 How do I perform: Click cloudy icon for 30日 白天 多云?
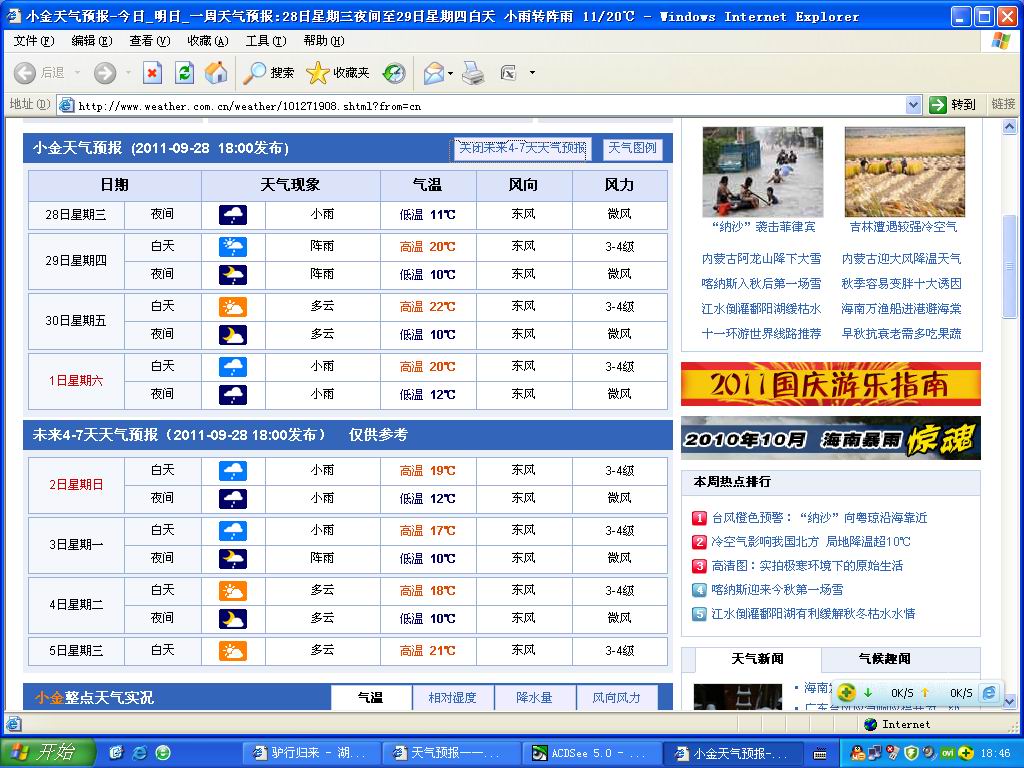[x=233, y=307]
